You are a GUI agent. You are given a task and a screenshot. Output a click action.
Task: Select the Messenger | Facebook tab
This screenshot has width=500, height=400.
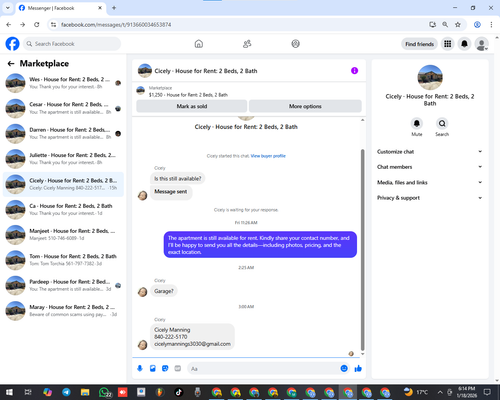[60, 8]
